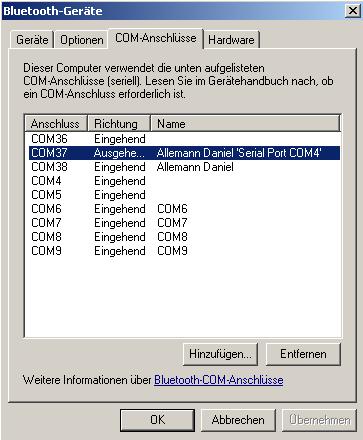363x440 pixels.
Task: Select the COM5 port row
Action: tap(184, 195)
